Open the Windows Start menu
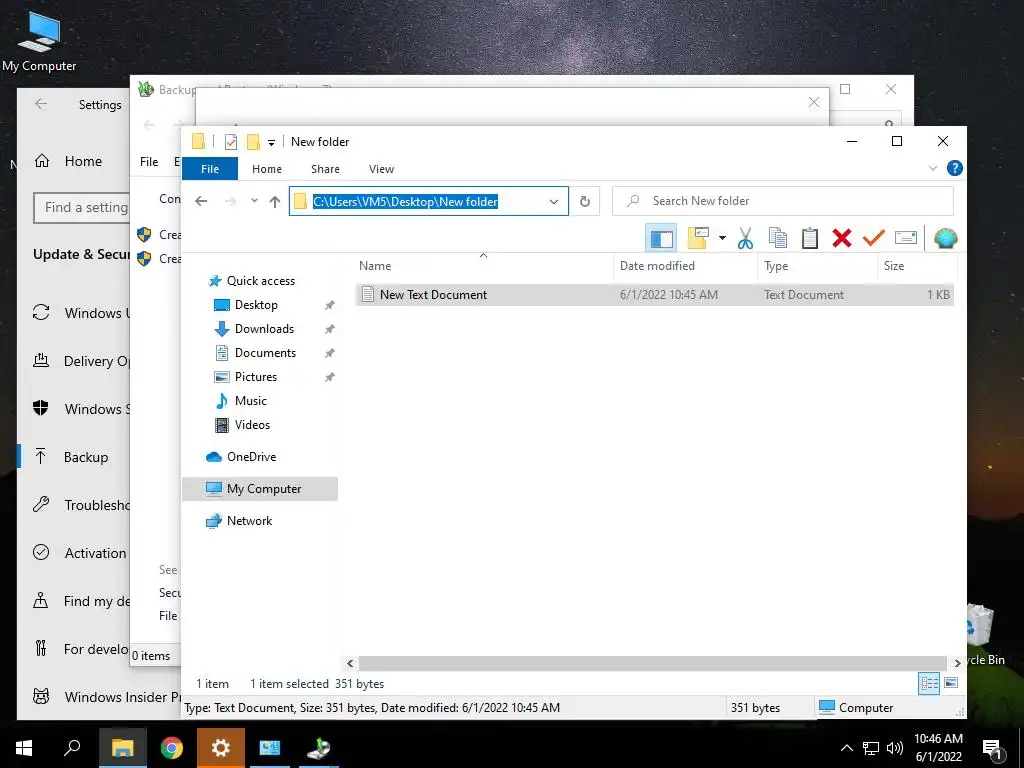Image resolution: width=1024 pixels, height=768 pixels. click(x=24, y=748)
